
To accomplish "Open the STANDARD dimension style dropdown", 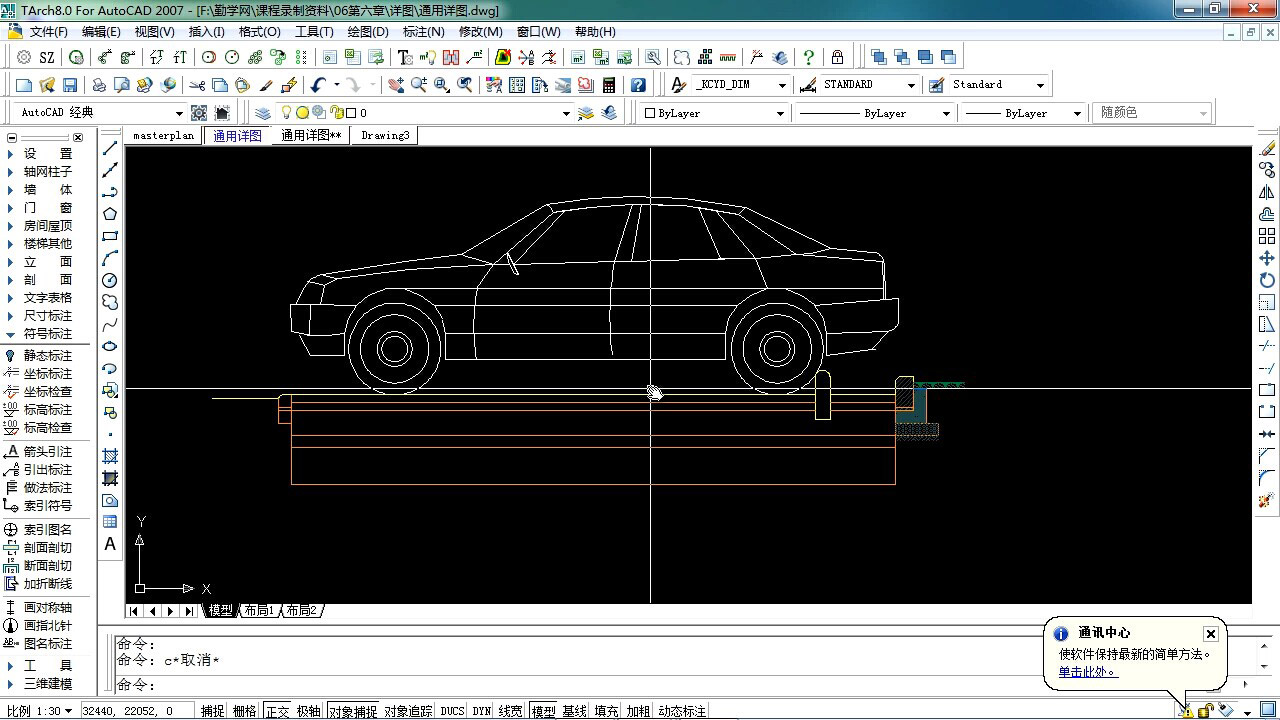I will [x=910, y=85].
